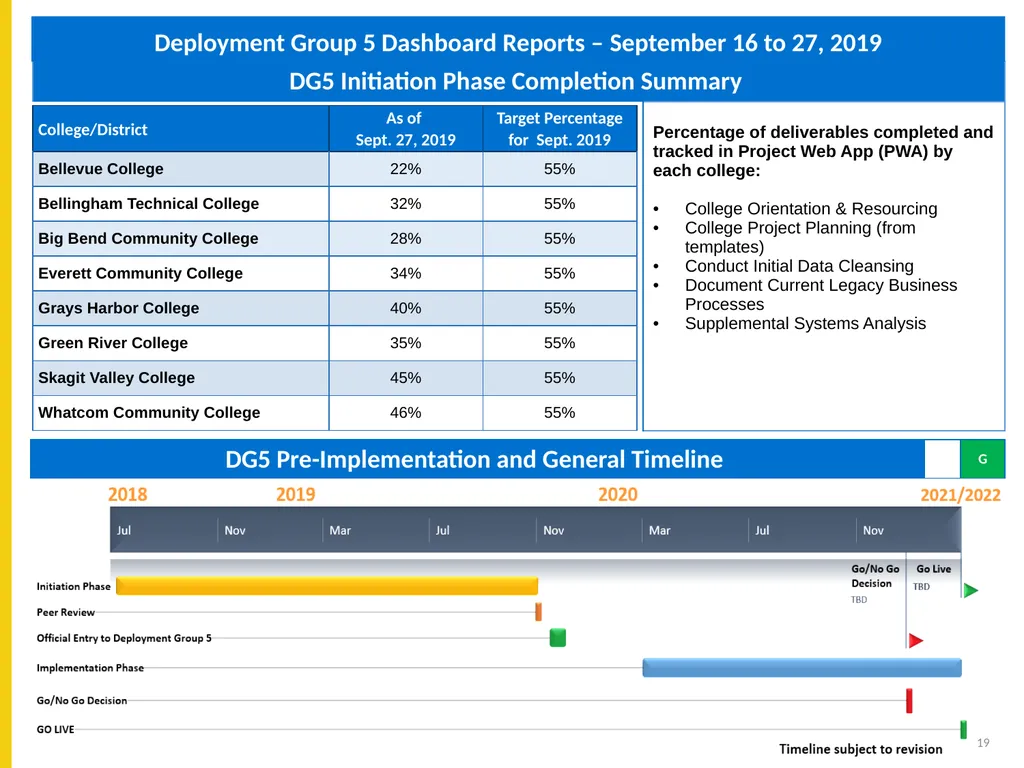
Task: Click the 28% value for Big Bend
Action: click(406, 238)
